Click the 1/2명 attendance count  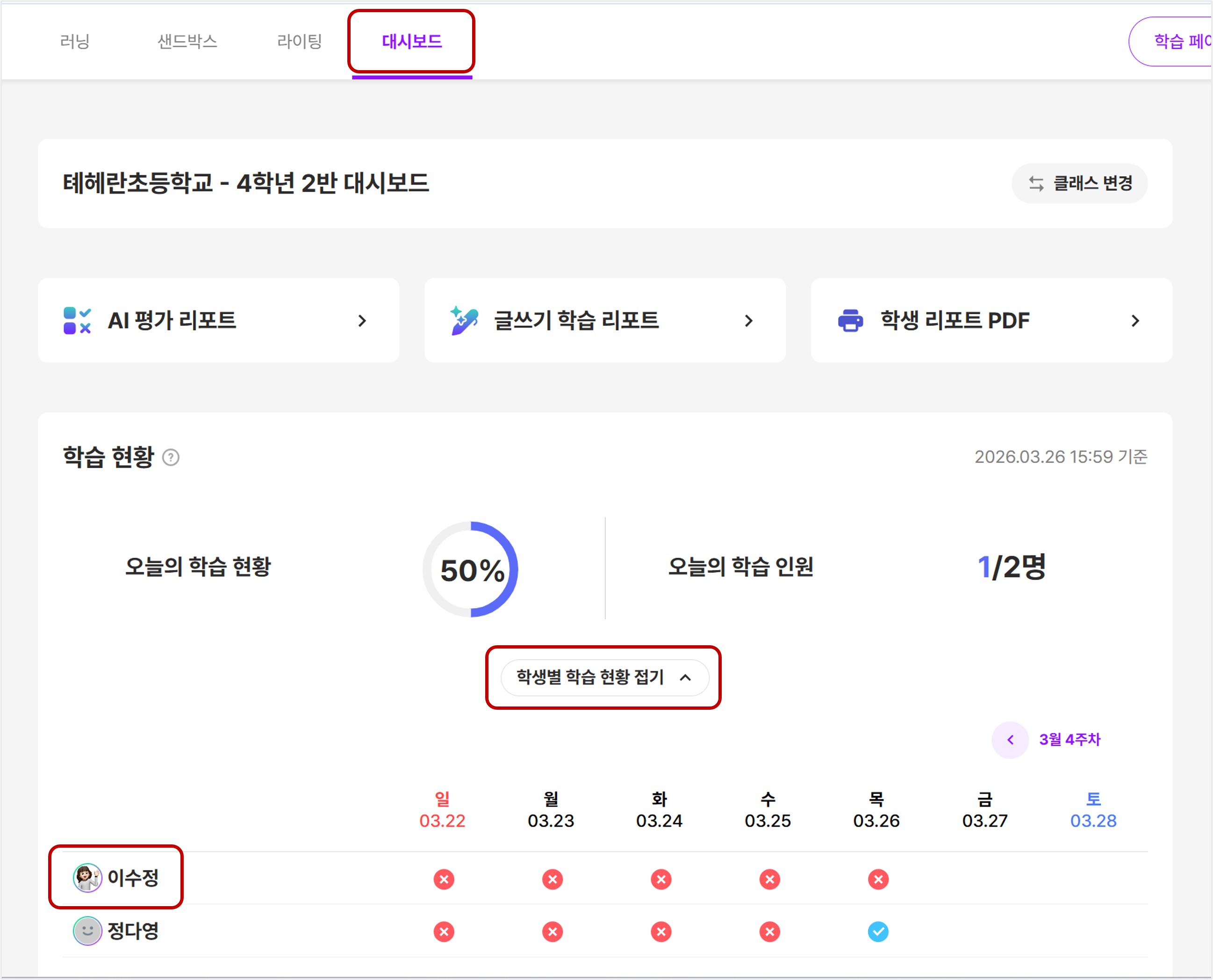click(x=1012, y=567)
